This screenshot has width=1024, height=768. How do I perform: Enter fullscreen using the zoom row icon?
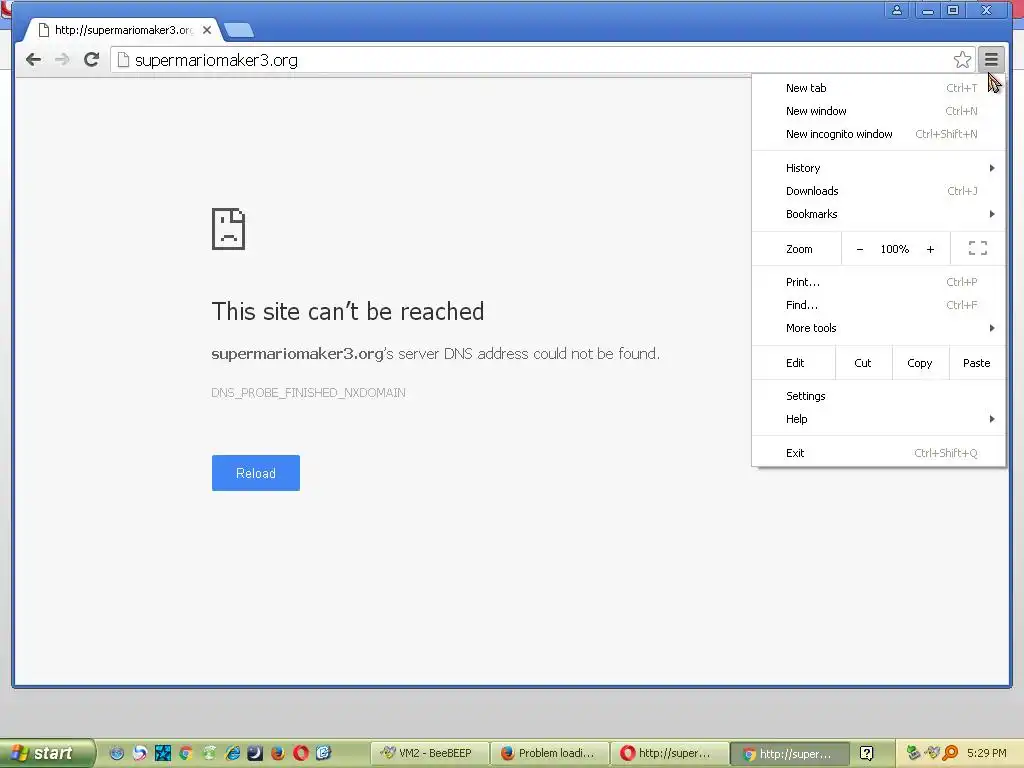[978, 248]
